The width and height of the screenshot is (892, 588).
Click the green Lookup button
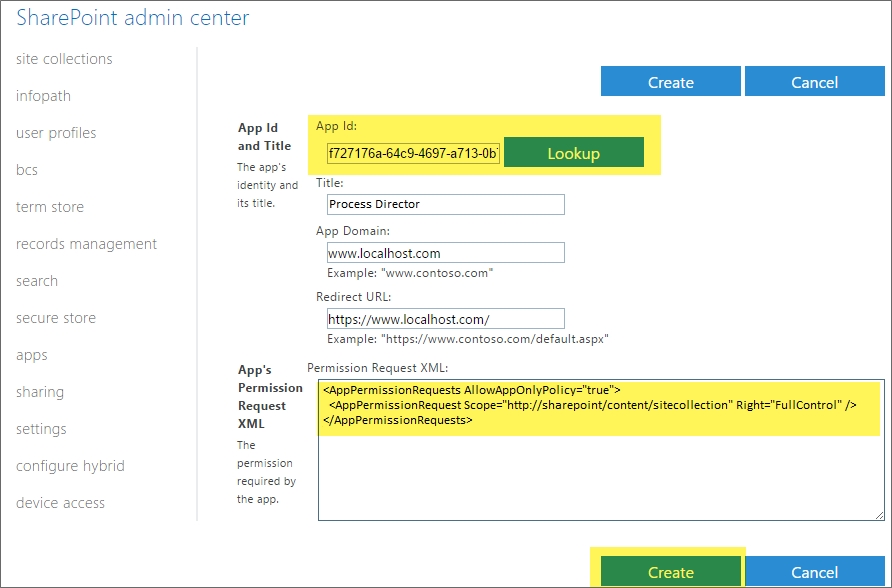[x=574, y=153]
